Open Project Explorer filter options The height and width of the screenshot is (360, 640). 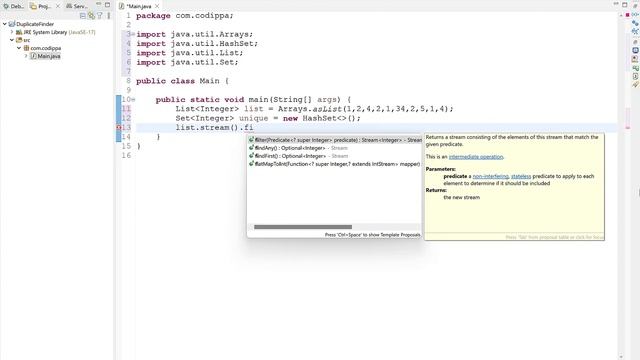100,16
